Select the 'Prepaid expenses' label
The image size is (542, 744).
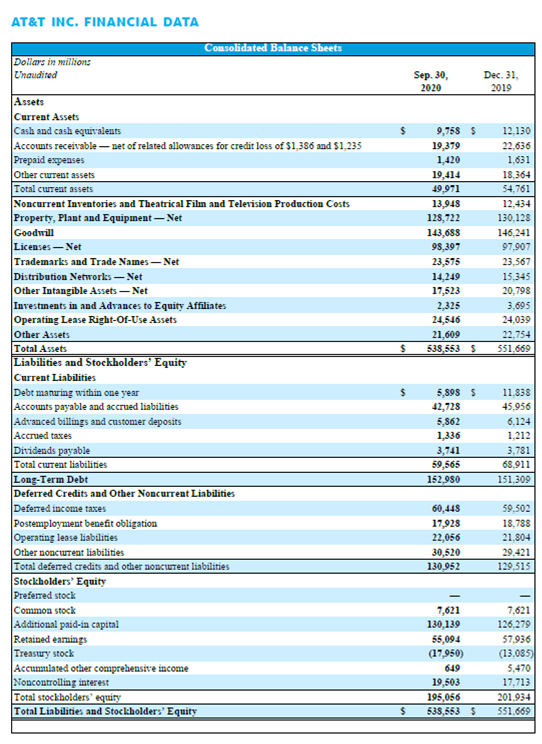pos(49,160)
